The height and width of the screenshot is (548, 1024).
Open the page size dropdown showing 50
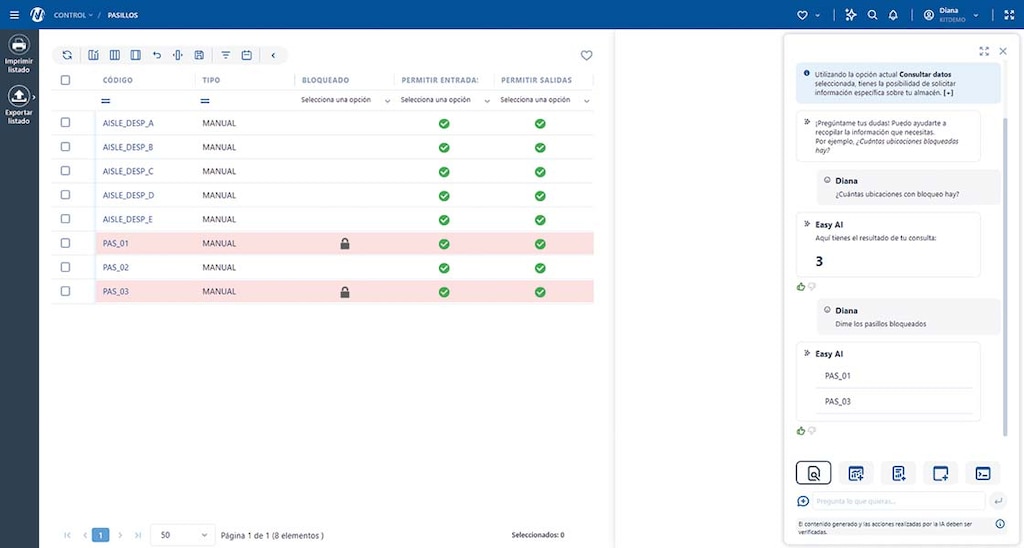(x=182, y=535)
